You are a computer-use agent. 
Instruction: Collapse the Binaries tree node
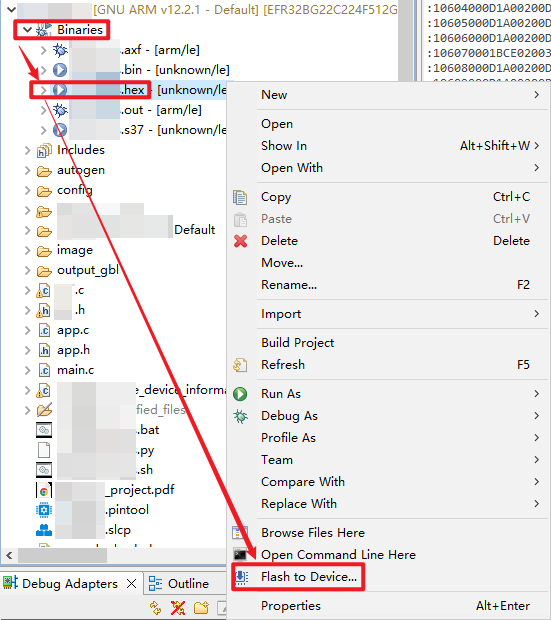coord(27,30)
